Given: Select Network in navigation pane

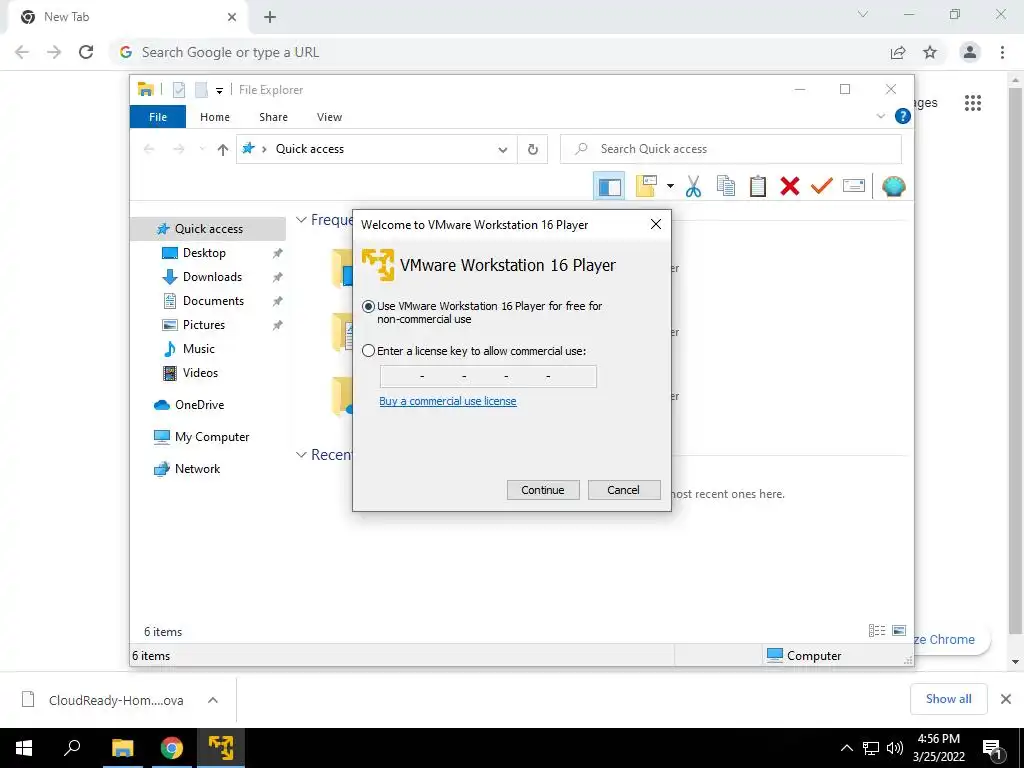Looking at the screenshot, I should (197, 469).
